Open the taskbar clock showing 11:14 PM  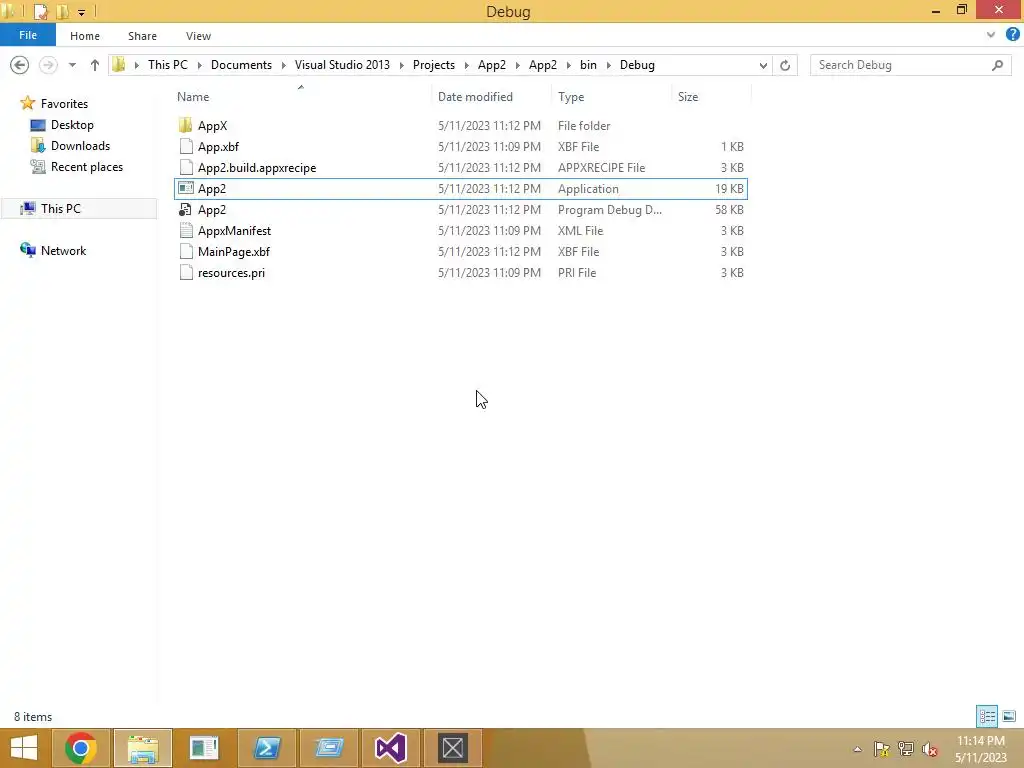[x=980, y=749]
